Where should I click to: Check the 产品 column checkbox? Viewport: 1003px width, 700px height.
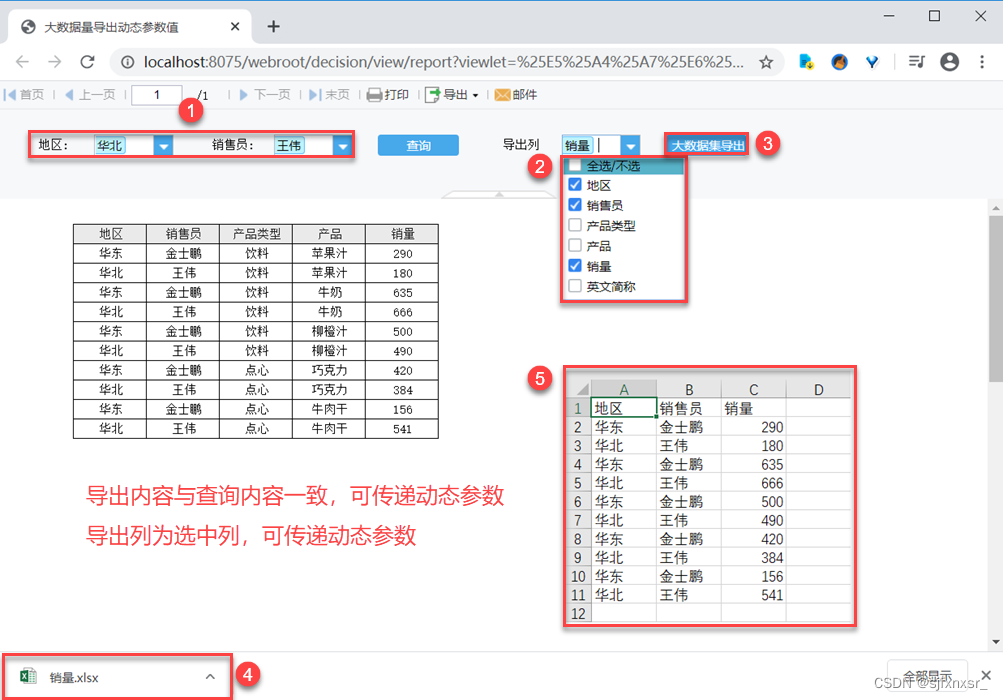click(x=575, y=245)
